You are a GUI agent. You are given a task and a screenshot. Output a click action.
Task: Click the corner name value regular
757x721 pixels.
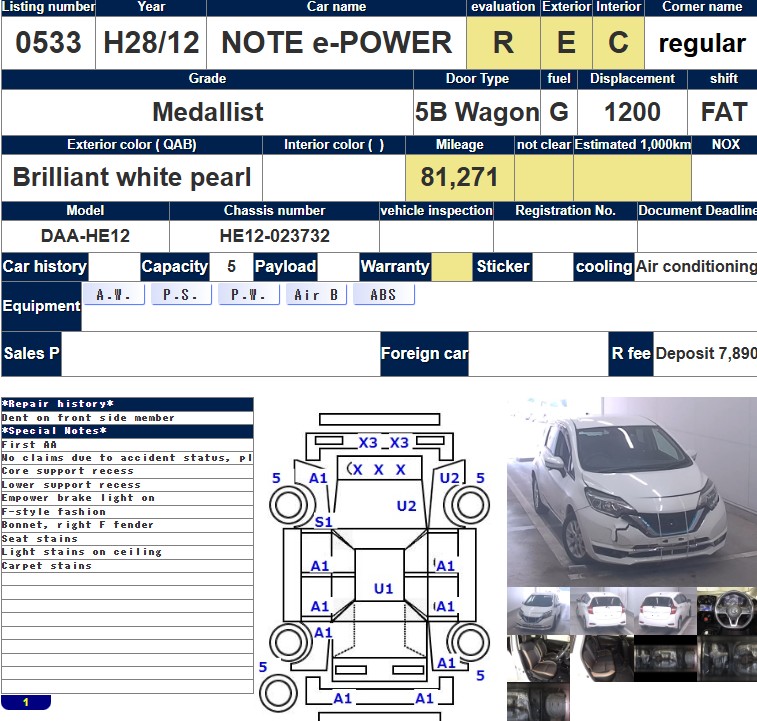pos(702,43)
